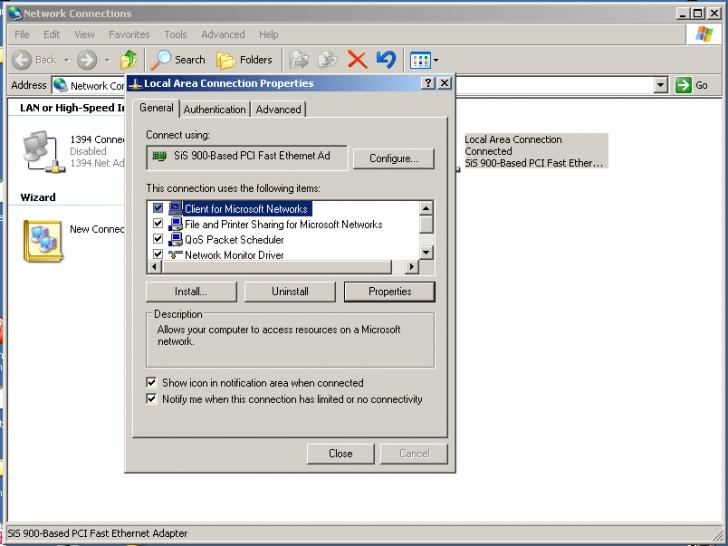Image resolution: width=728 pixels, height=546 pixels.
Task: Toggle Notify me about limited connectivity checkbox
Action: pyautogui.click(x=151, y=398)
